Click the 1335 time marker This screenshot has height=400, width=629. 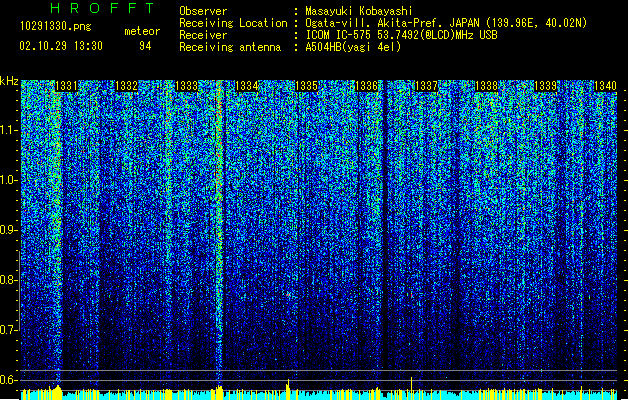coord(306,86)
